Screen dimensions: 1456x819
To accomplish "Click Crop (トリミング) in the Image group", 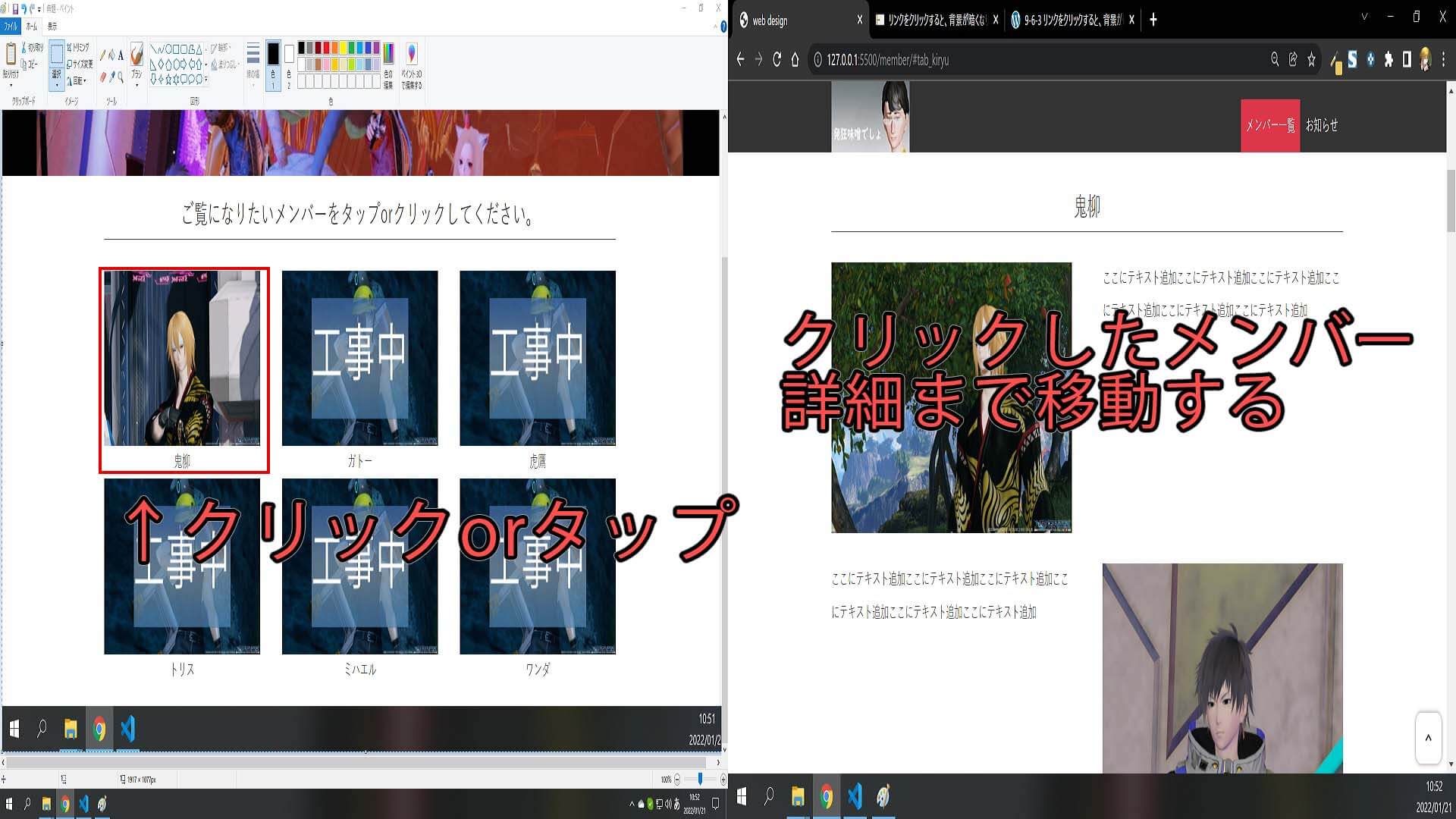I will point(78,48).
